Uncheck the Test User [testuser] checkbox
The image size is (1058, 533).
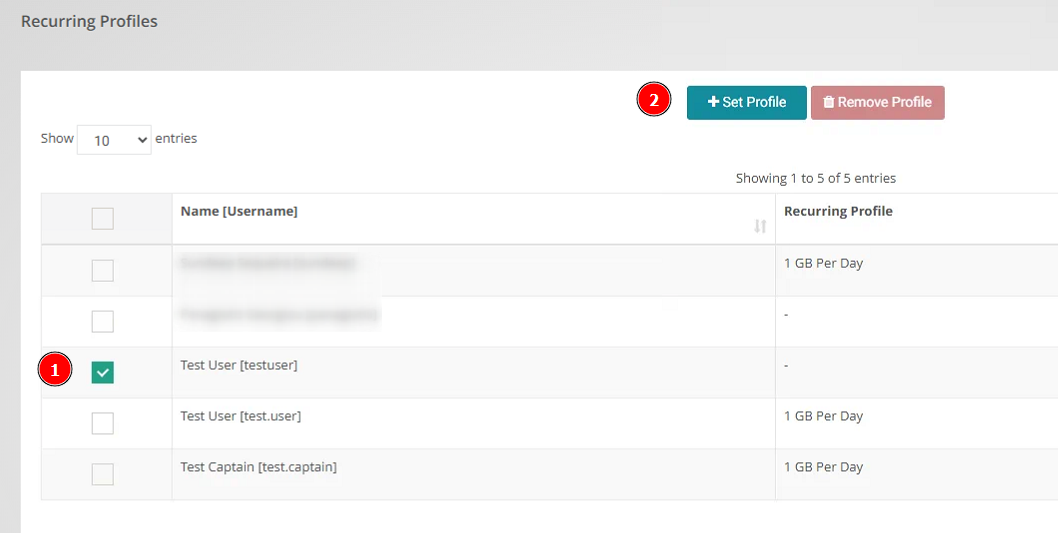(103, 372)
